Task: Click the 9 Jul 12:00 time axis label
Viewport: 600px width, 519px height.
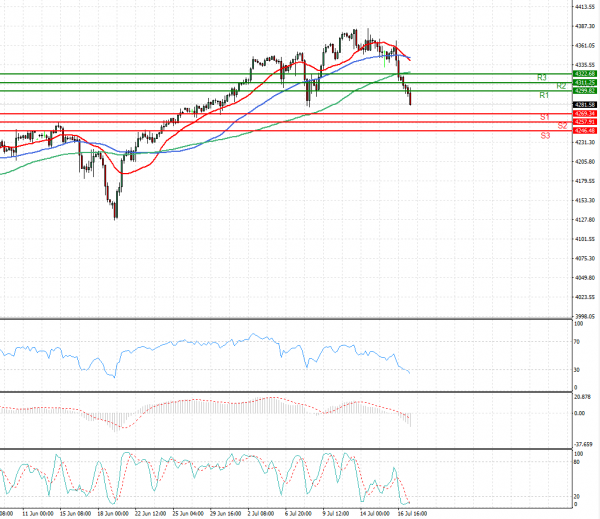Action: tap(336, 514)
